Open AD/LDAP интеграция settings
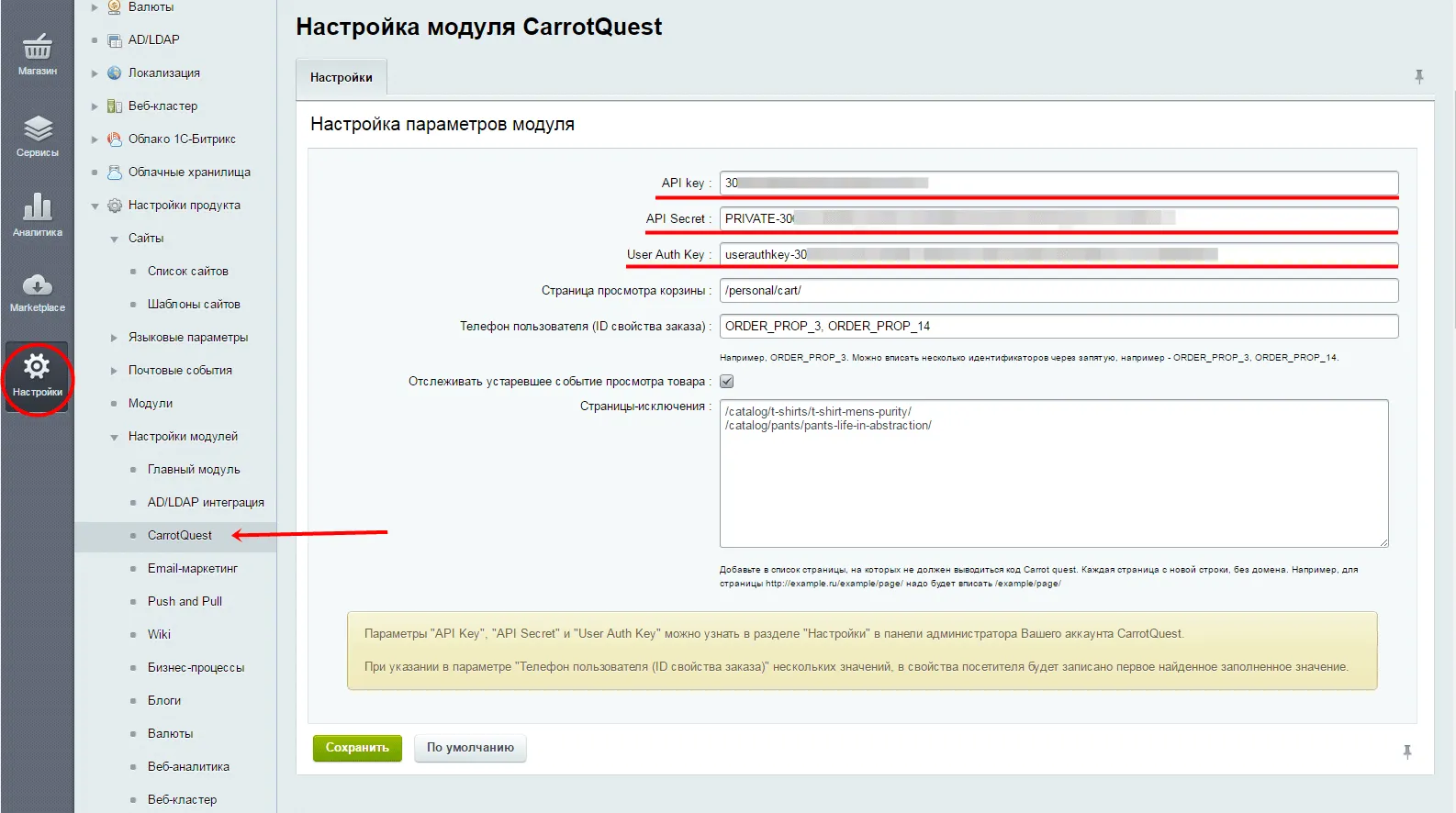1456x813 pixels. coord(206,502)
